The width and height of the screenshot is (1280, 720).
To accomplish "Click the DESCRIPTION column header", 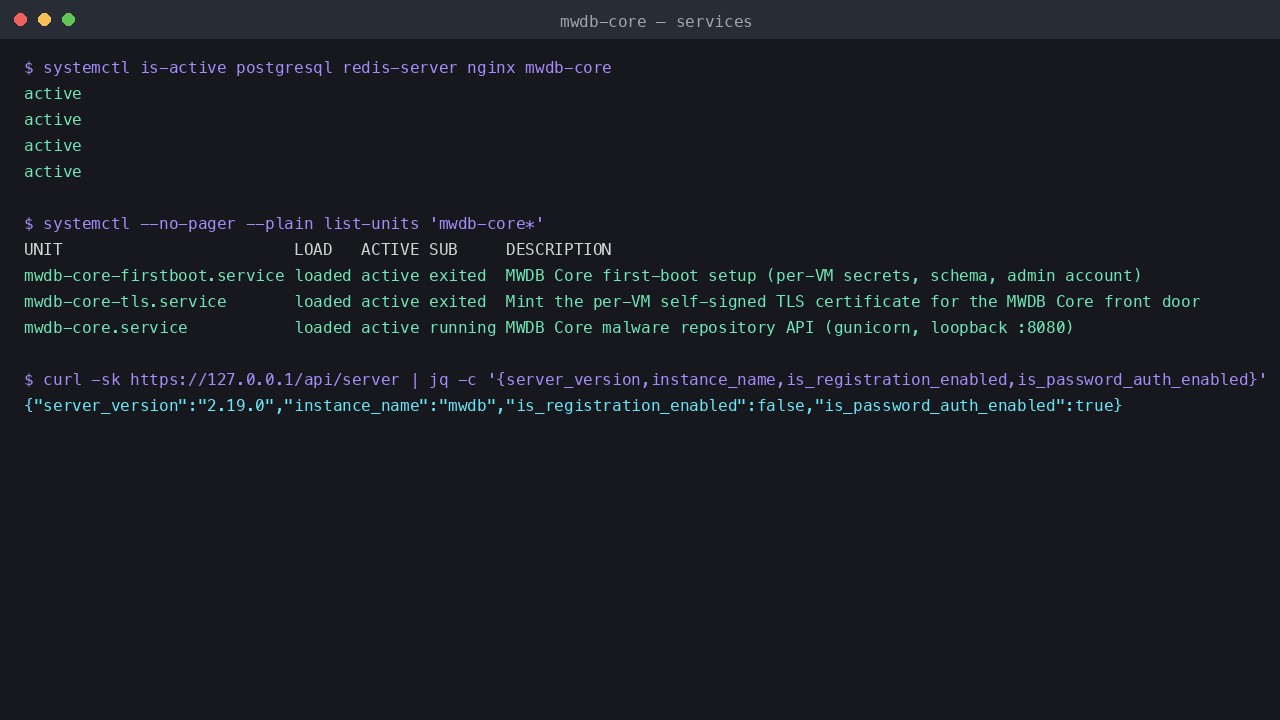I will pyautogui.click(x=559, y=250).
